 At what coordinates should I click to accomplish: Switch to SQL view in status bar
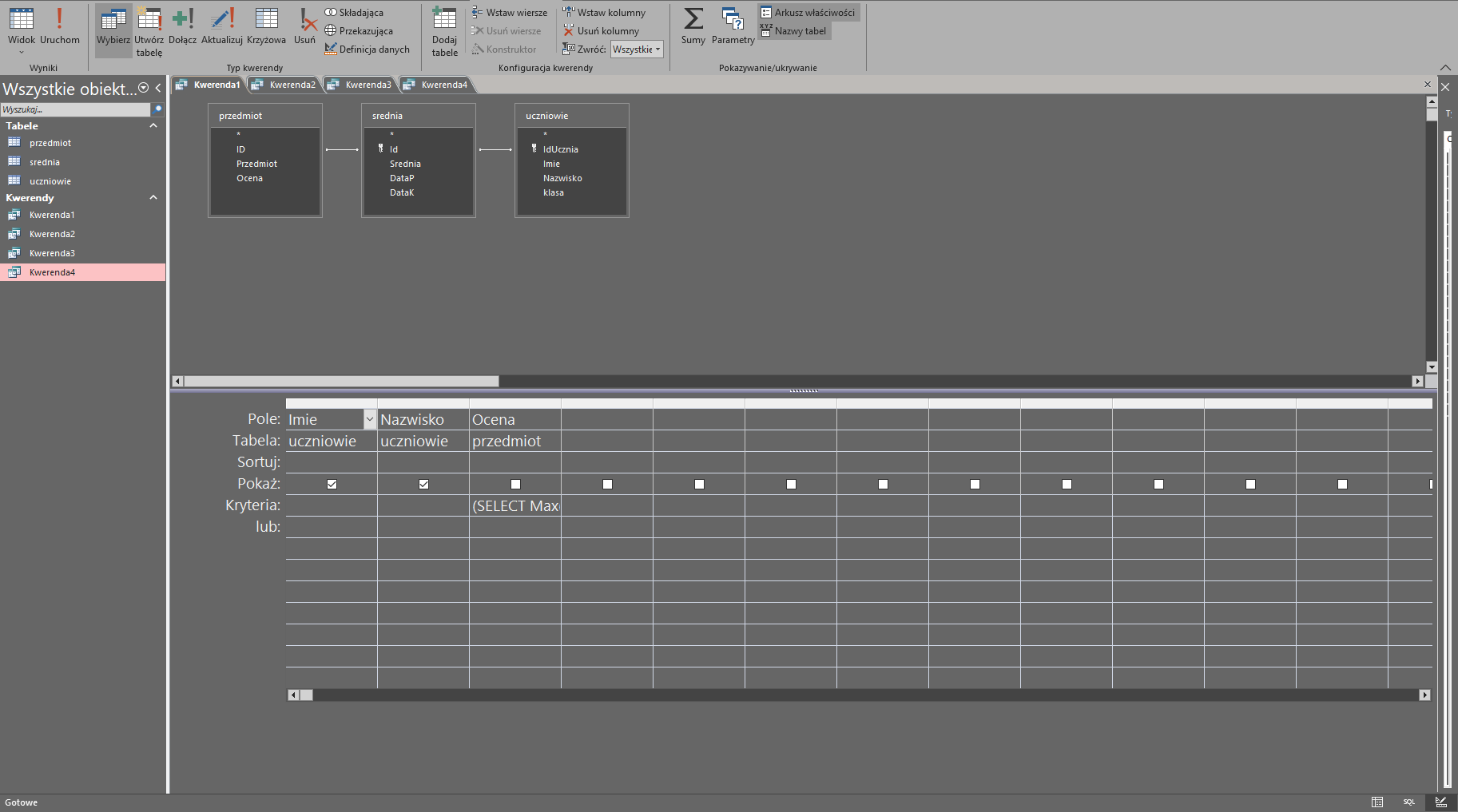[1408, 802]
